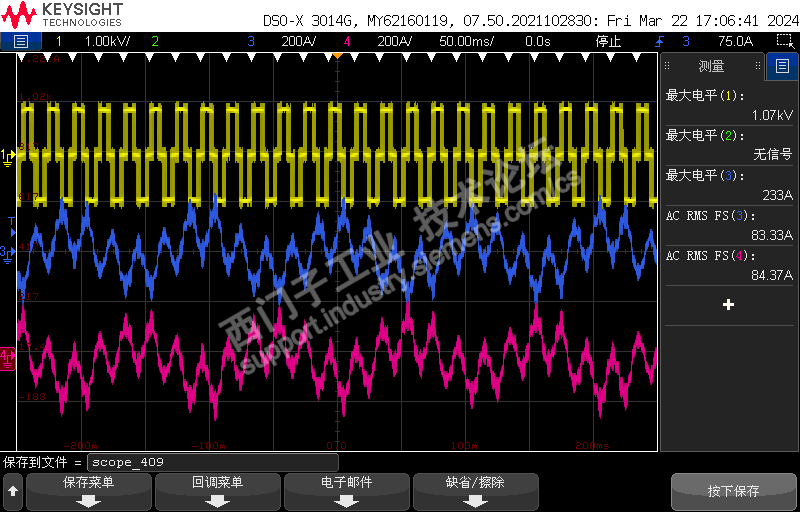Click the orange trigger time reference marker
This screenshot has height=512, width=800.
pos(337,56)
